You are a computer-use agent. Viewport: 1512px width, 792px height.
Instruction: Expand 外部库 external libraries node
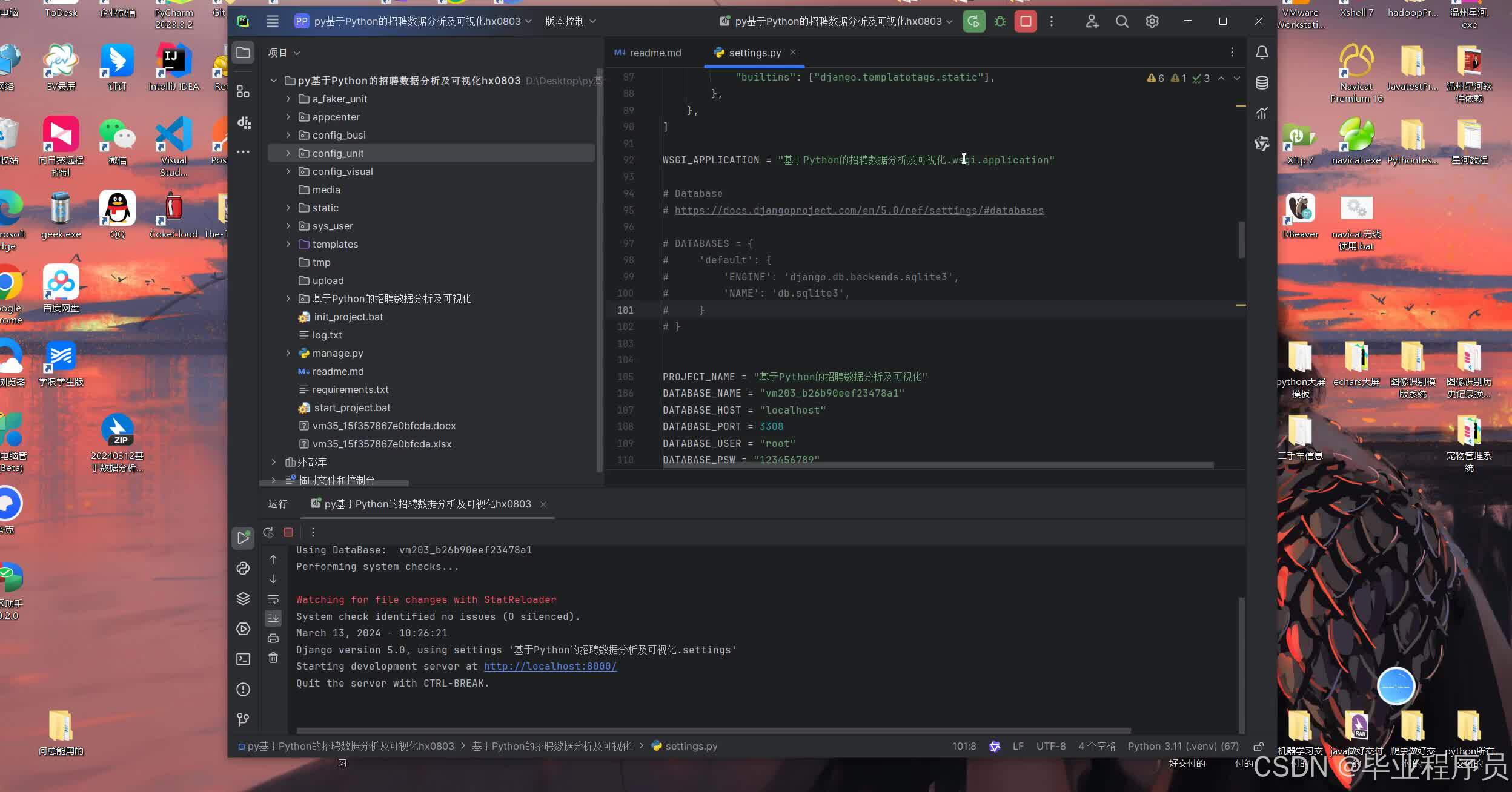coord(274,462)
